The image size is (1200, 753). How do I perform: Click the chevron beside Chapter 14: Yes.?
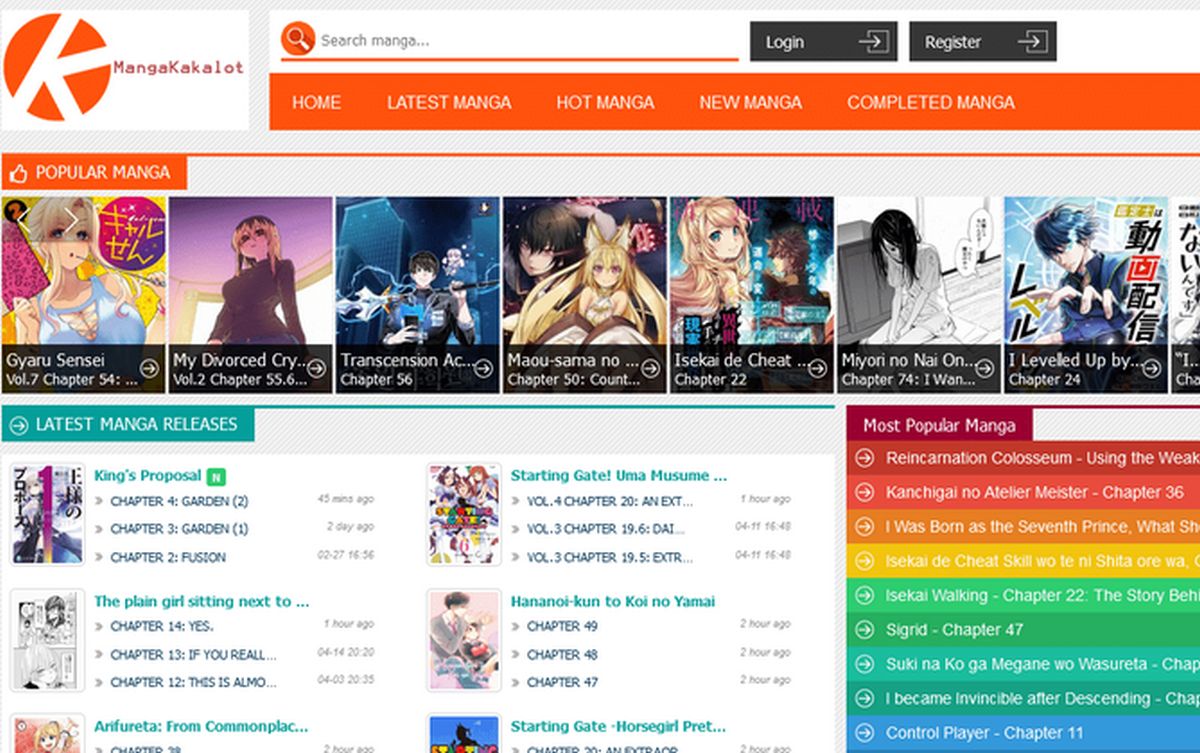pos(99,627)
